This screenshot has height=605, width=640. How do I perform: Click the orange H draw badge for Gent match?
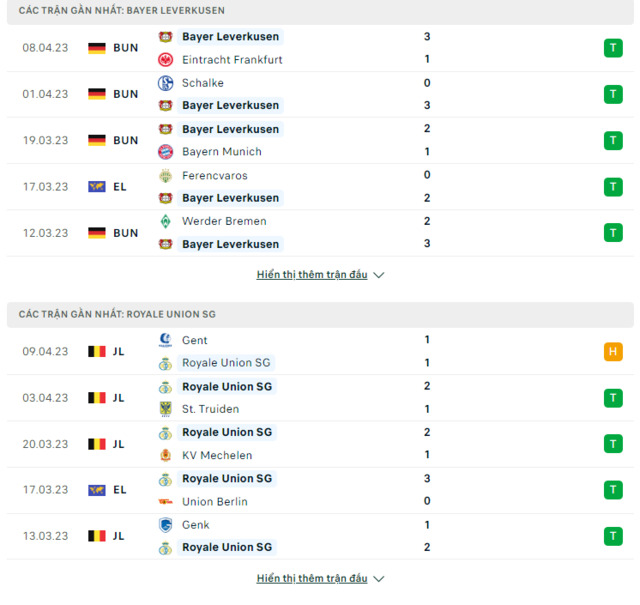coord(613,351)
